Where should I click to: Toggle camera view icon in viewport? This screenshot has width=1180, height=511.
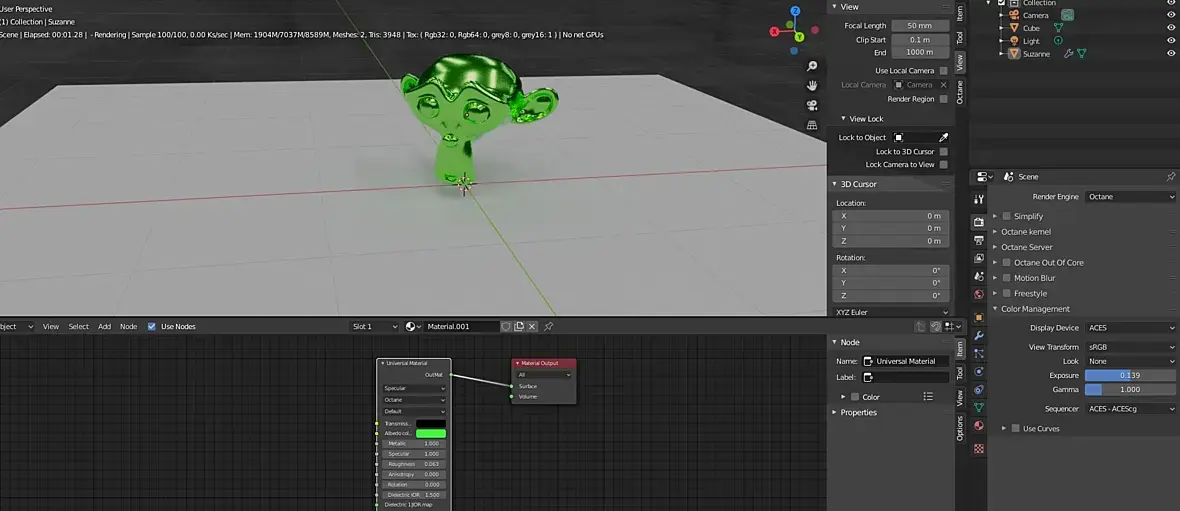pos(812,105)
